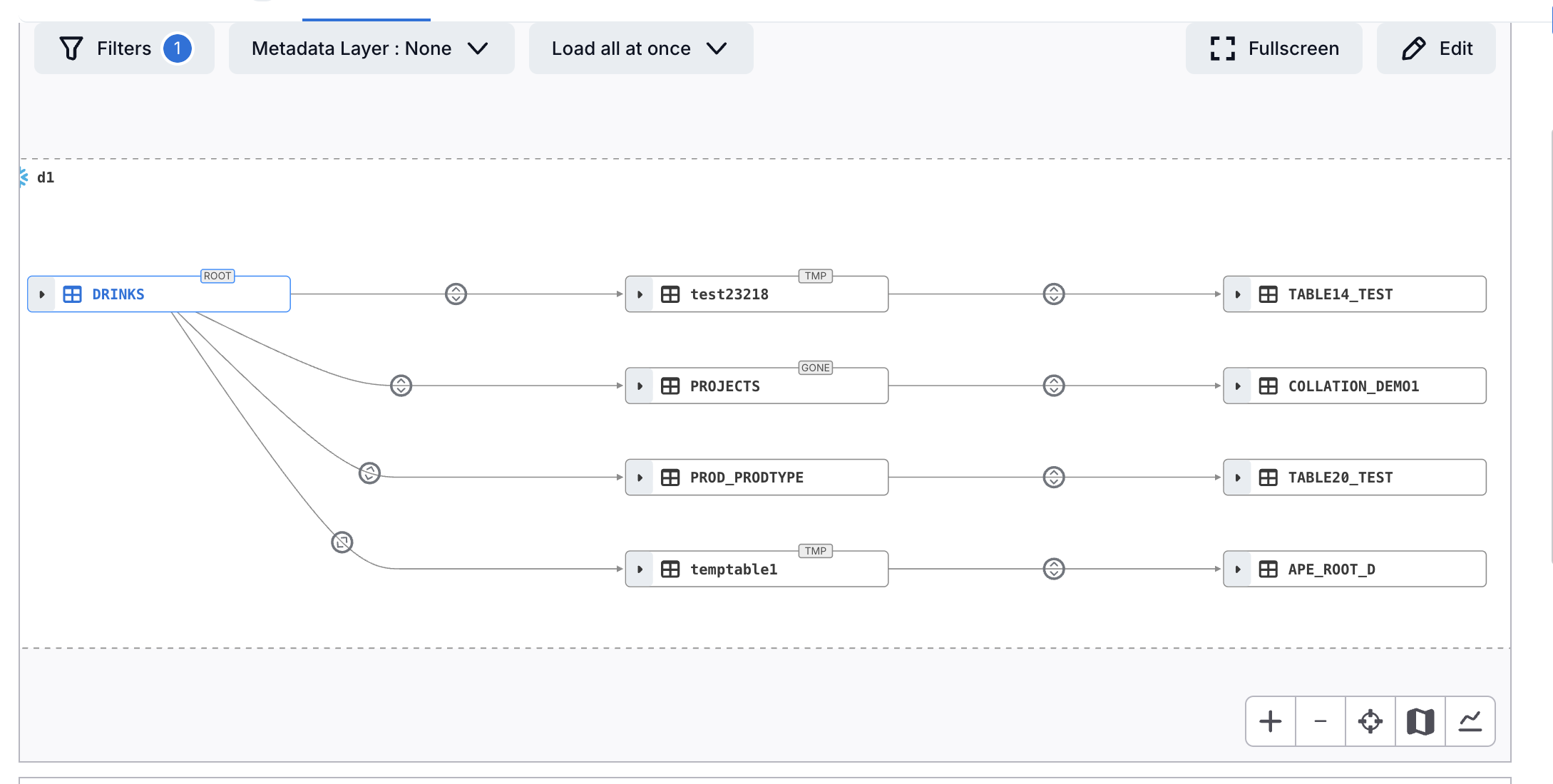Select the PROJECTS table name
1553x784 pixels.
725,386
